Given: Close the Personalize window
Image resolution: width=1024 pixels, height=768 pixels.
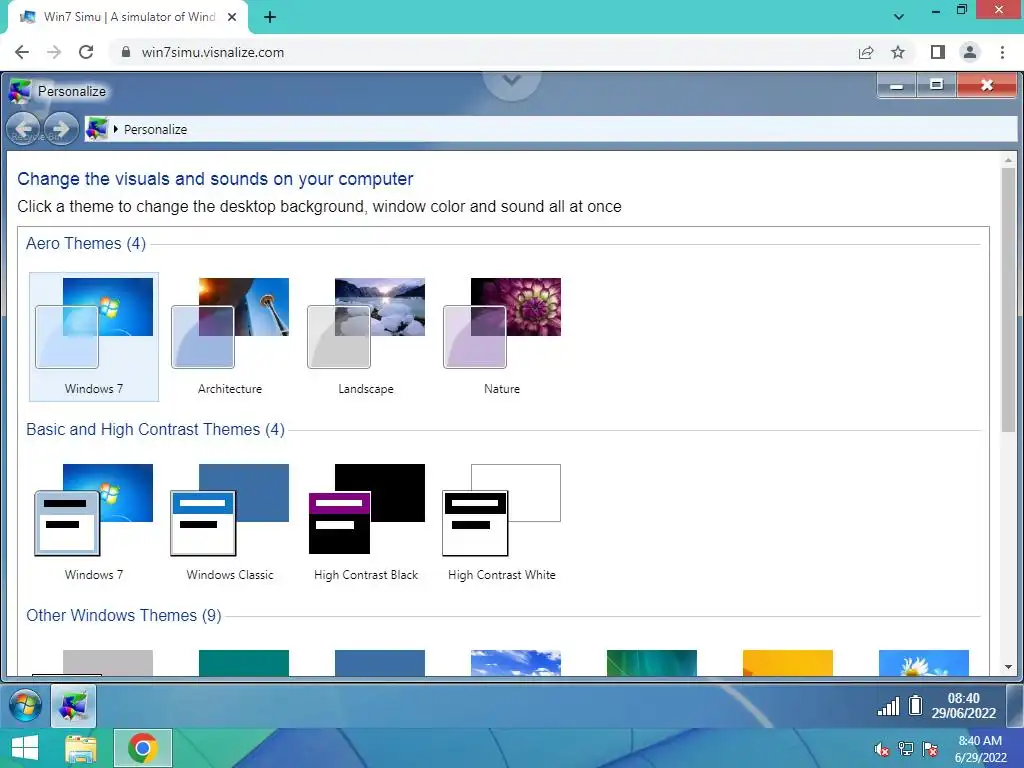Looking at the screenshot, I should pyautogui.click(x=987, y=85).
